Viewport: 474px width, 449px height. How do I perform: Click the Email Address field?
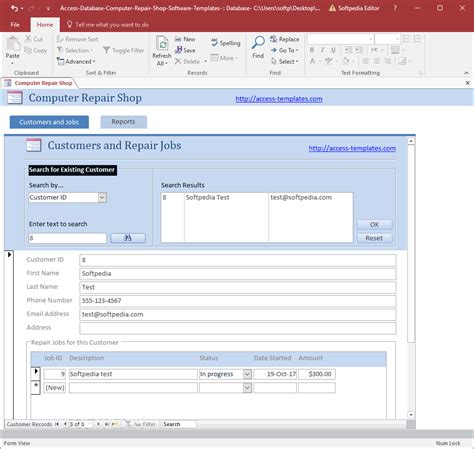238,314
